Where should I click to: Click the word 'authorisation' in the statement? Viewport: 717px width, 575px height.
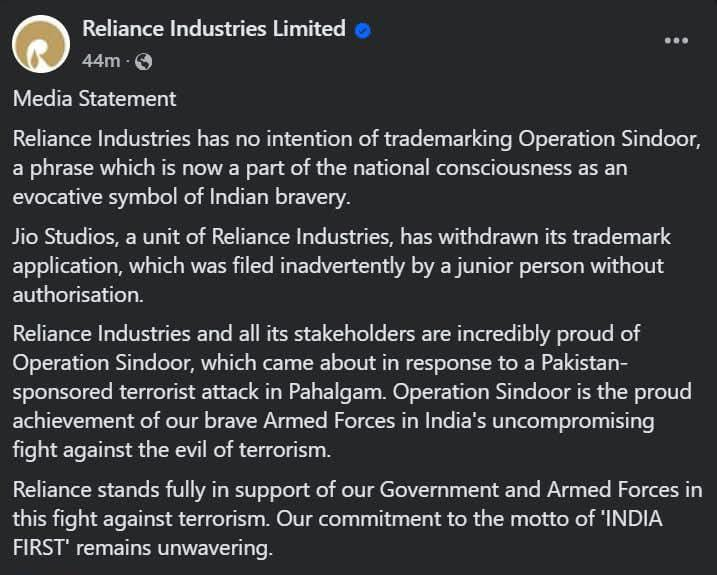75,295
